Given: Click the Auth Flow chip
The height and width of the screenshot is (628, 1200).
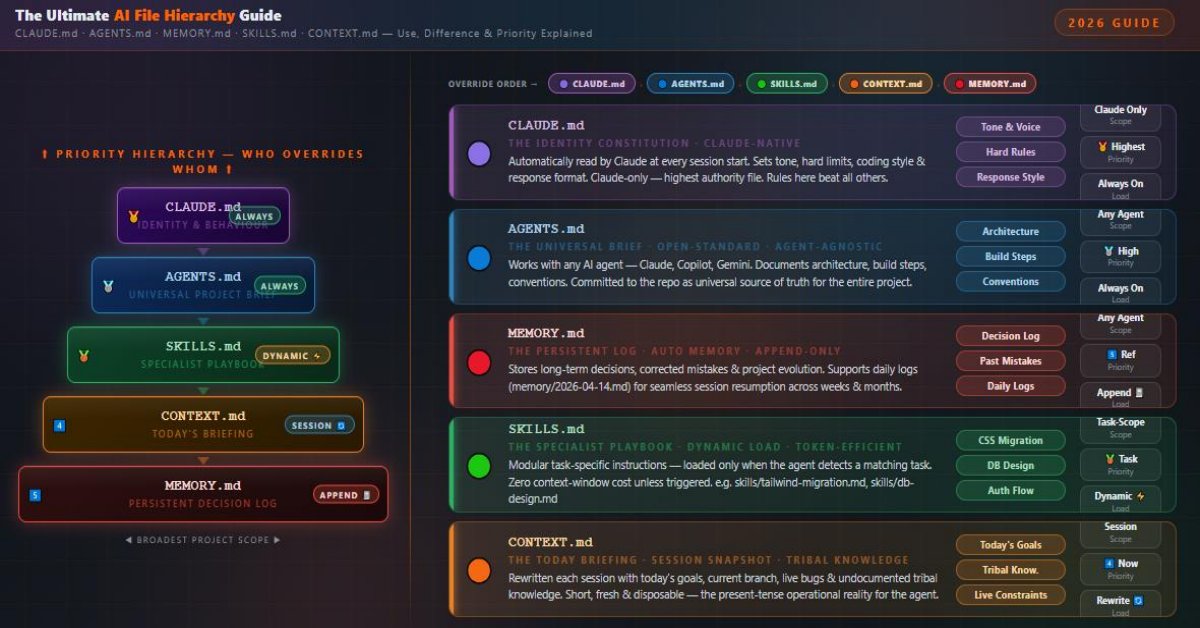Looking at the screenshot, I should point(1010,490).
